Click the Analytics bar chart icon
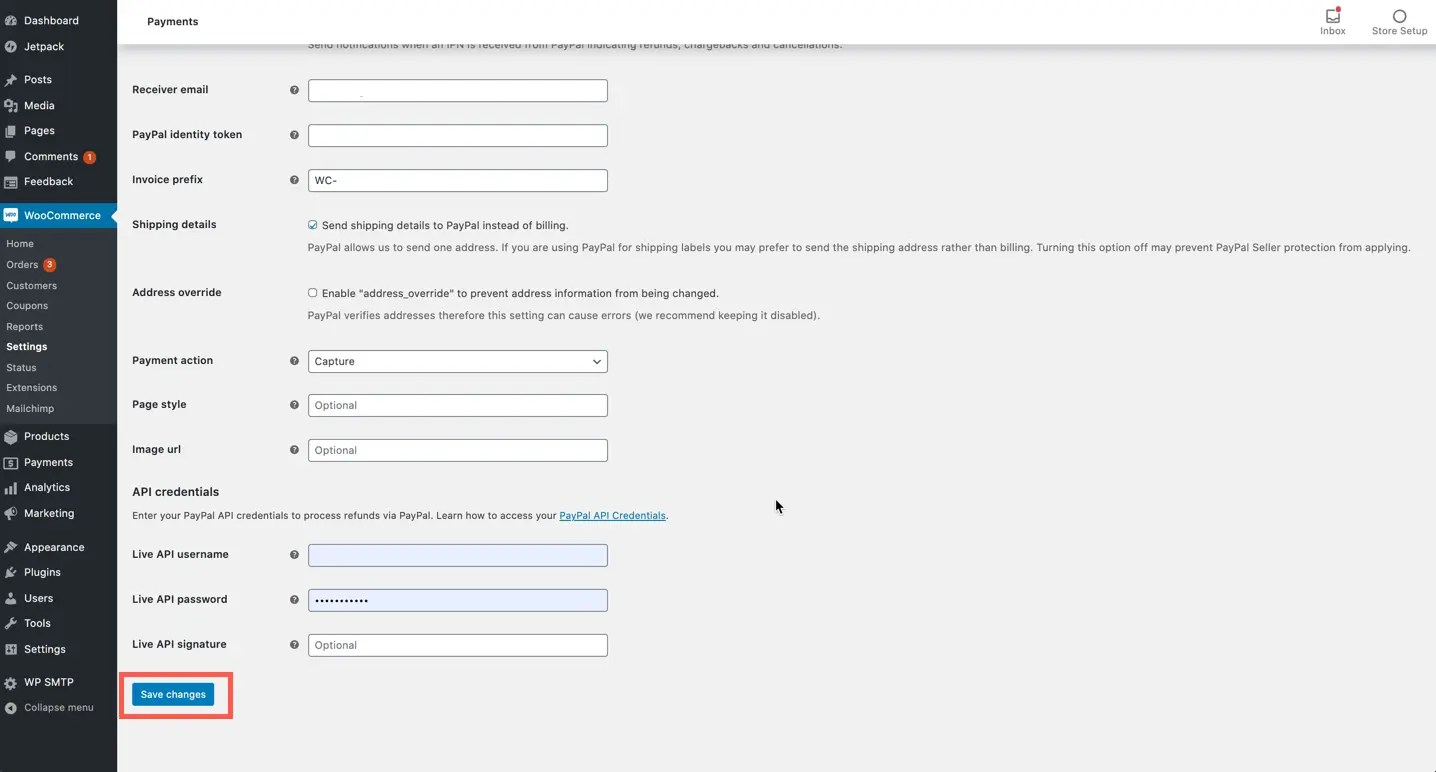Screen dimensions: 1436x772 pos(11,488)
